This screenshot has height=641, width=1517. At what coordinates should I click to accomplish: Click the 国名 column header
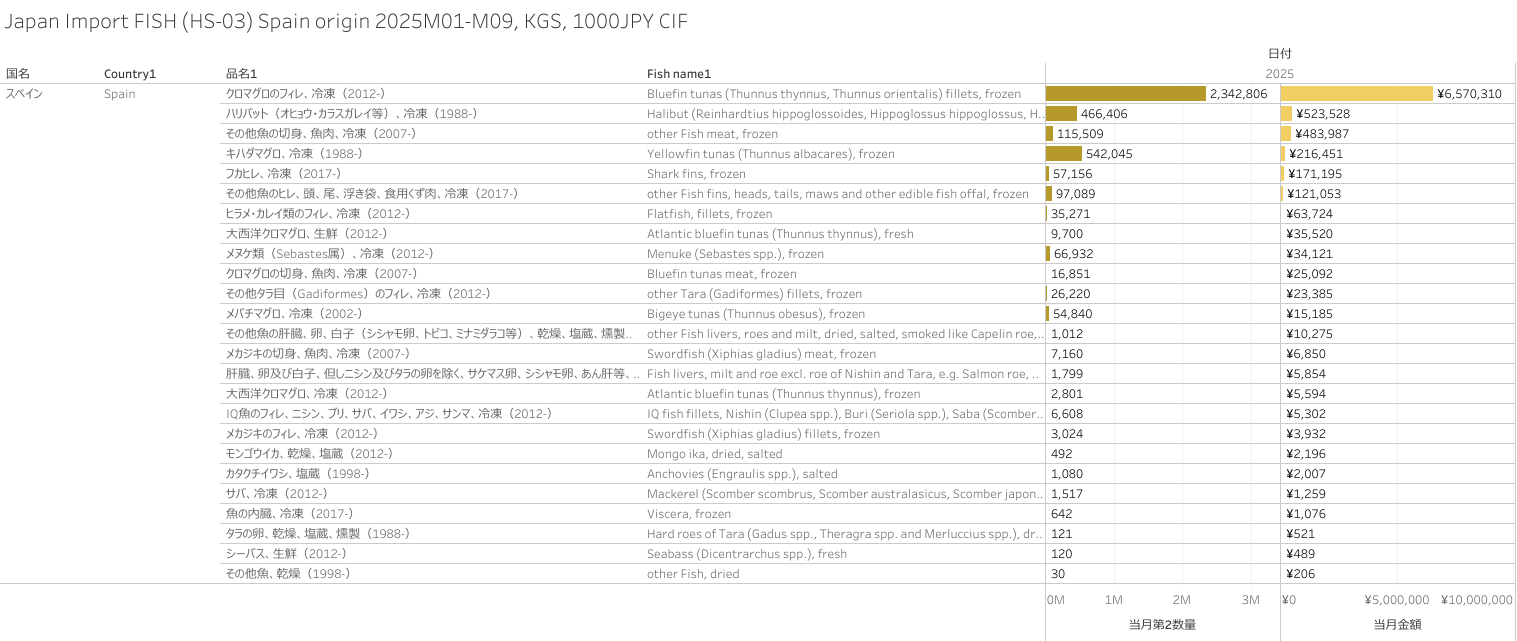[x=18, y=74]
